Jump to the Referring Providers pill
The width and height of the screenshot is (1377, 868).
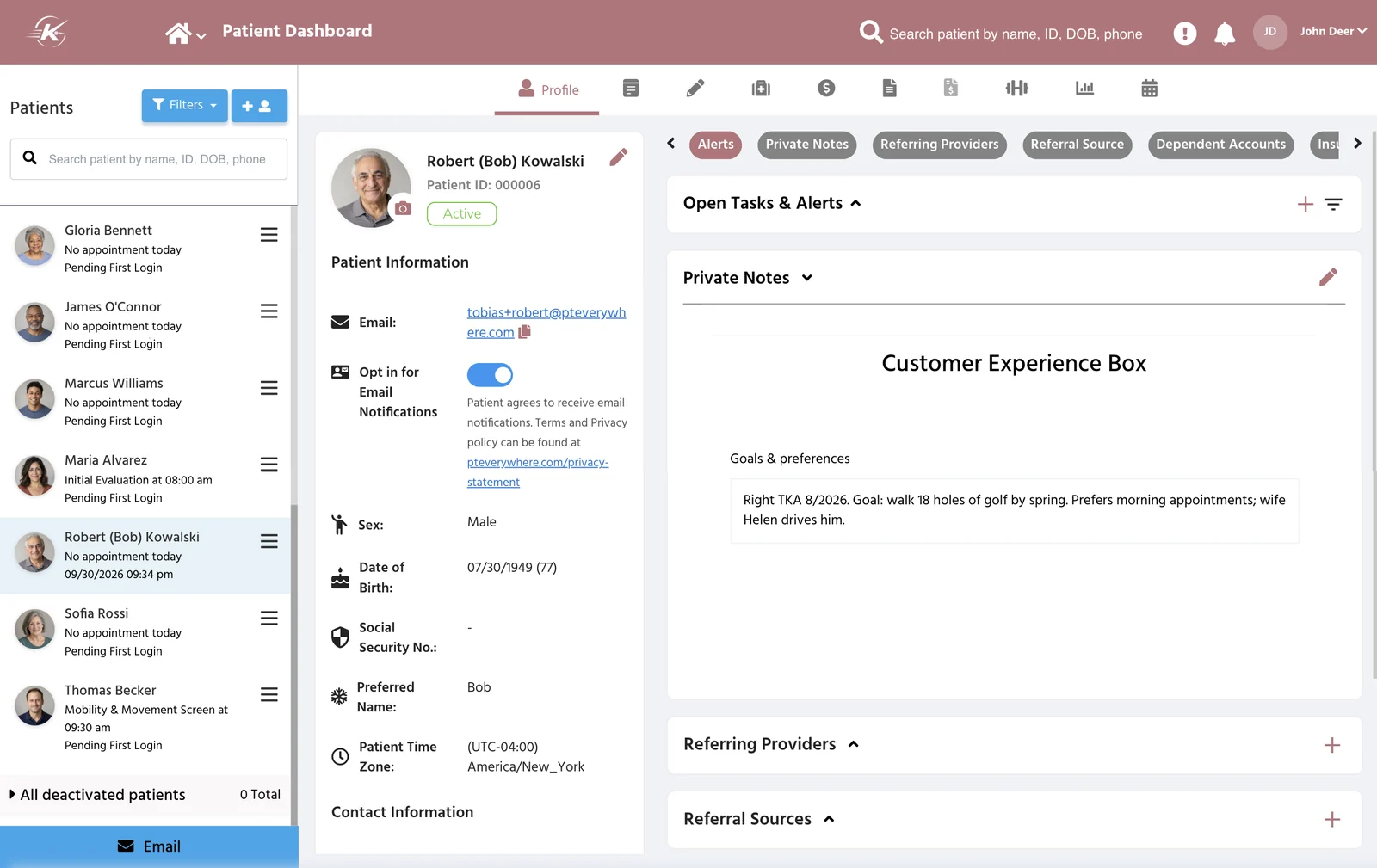(x=940, y=145)
